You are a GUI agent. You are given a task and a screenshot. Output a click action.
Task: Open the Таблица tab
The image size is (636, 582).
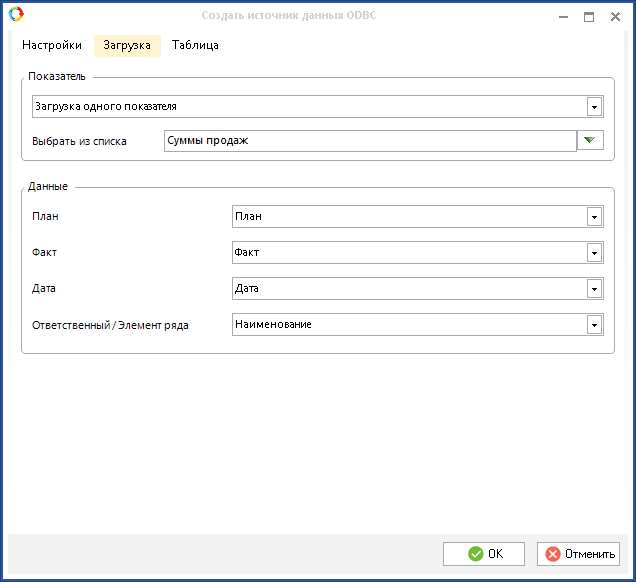click(195, 46)
